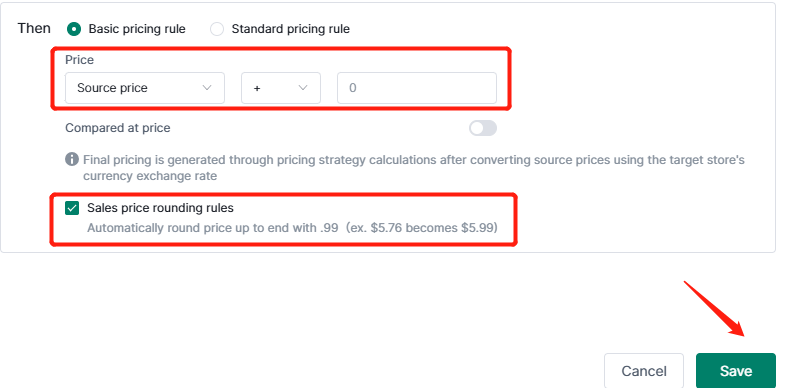Viewport: 801px width, 388px height.
Task: Select the Basic pricing rule radio button
Action: coord(74,29)
